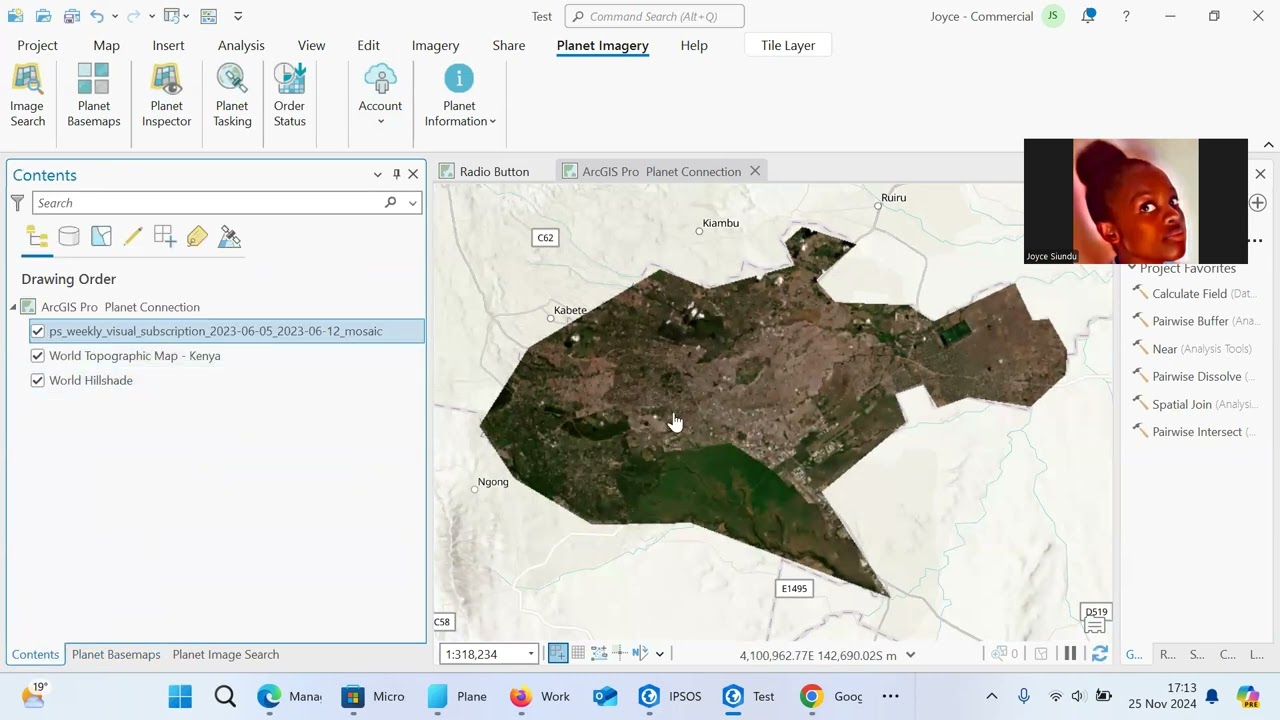
Task: Toggle constraints icon in map status bar
Action: pos(599,654)
